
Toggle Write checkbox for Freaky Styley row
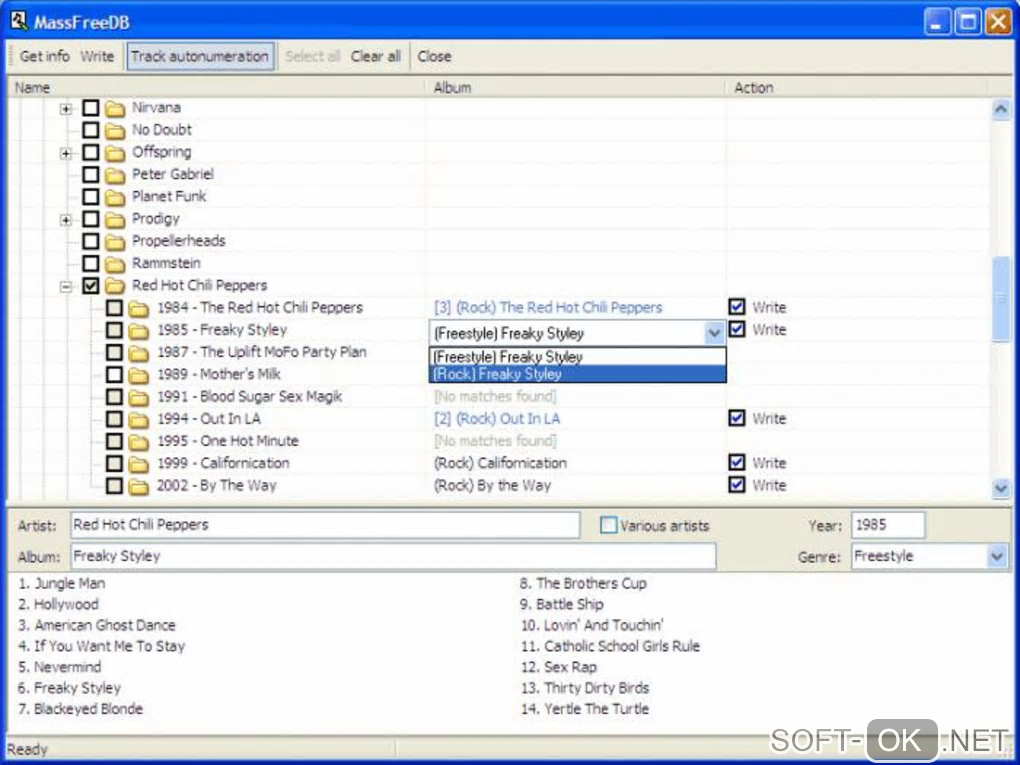click(736, 329)
